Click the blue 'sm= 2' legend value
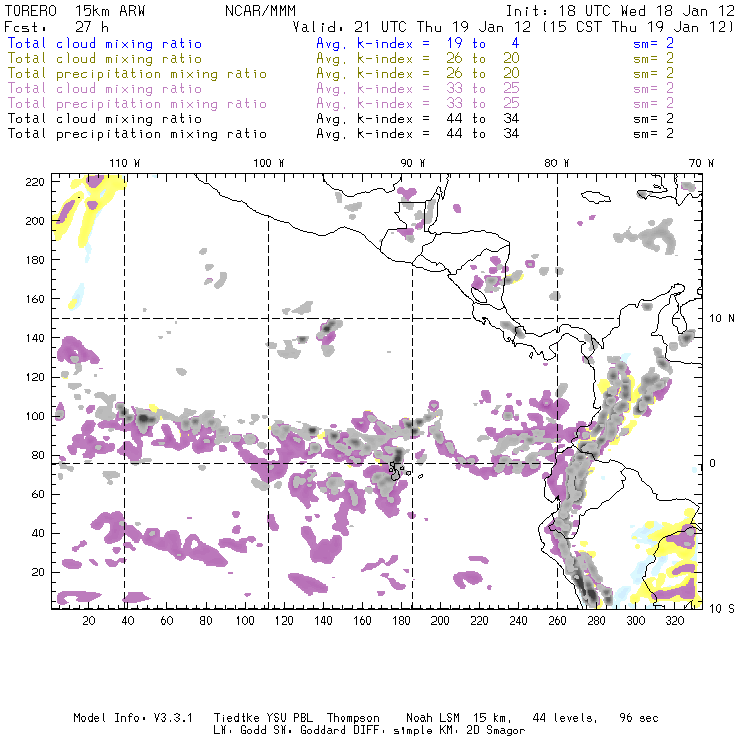The image size is (740, 740). [653, 43]
